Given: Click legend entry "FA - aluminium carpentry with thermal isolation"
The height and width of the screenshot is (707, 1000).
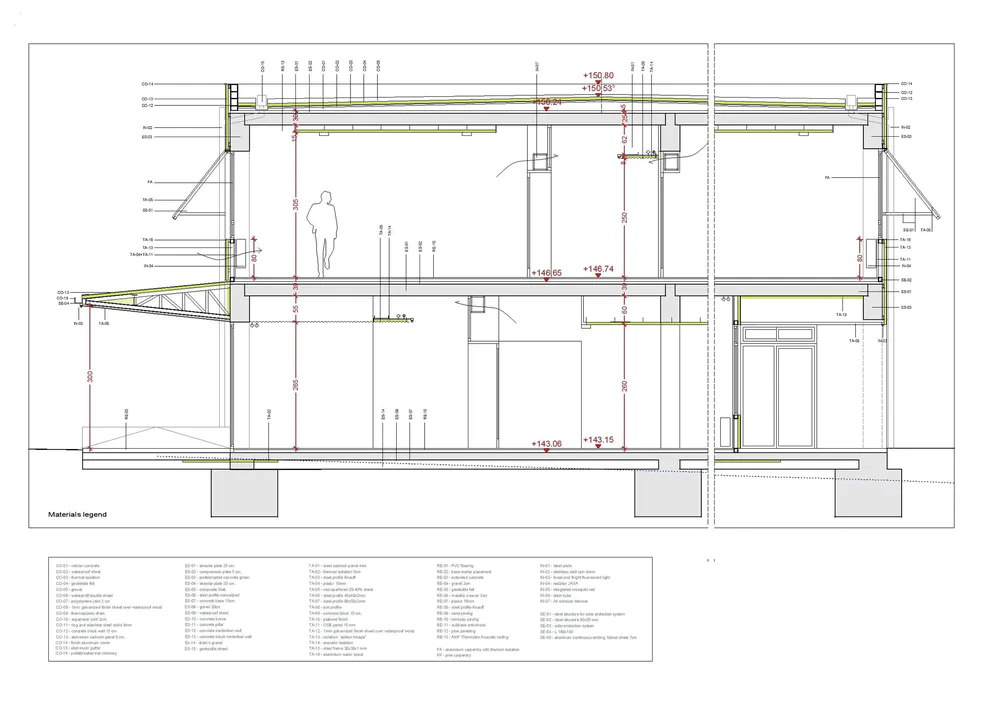Looking at the screenshot, I should tap(478, 649).
